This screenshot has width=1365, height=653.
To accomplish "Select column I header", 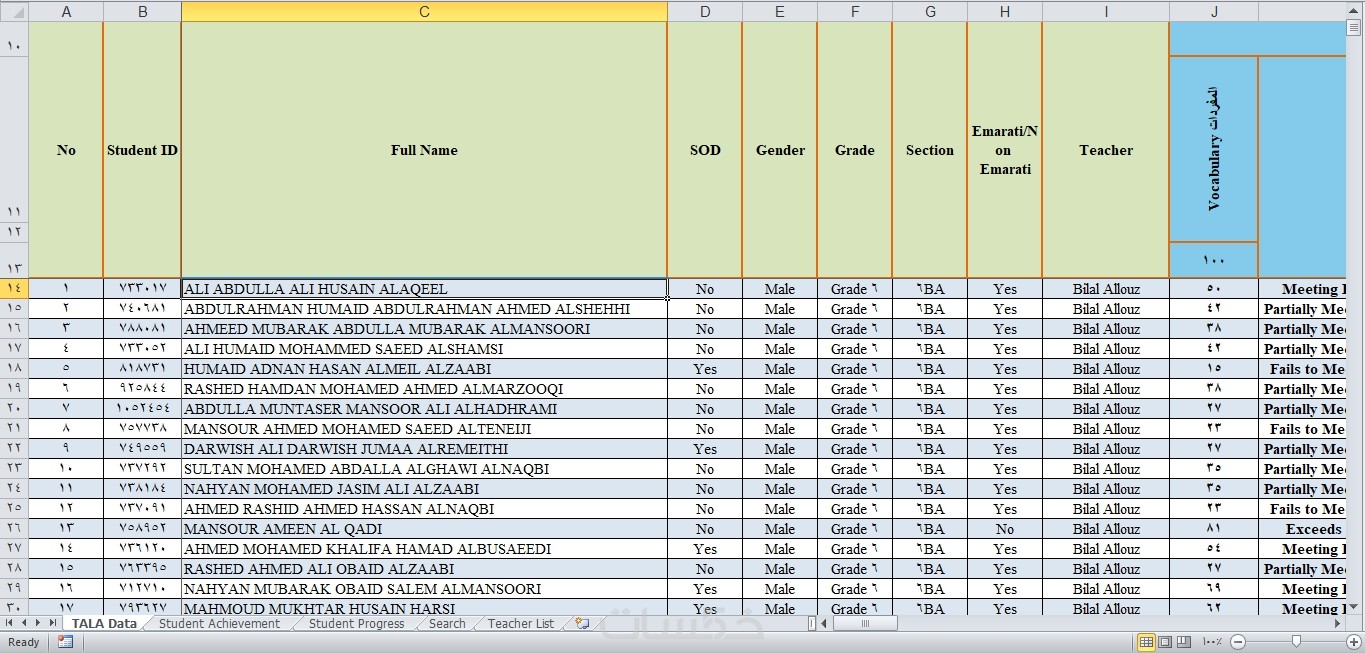I will coord(1106,11).
